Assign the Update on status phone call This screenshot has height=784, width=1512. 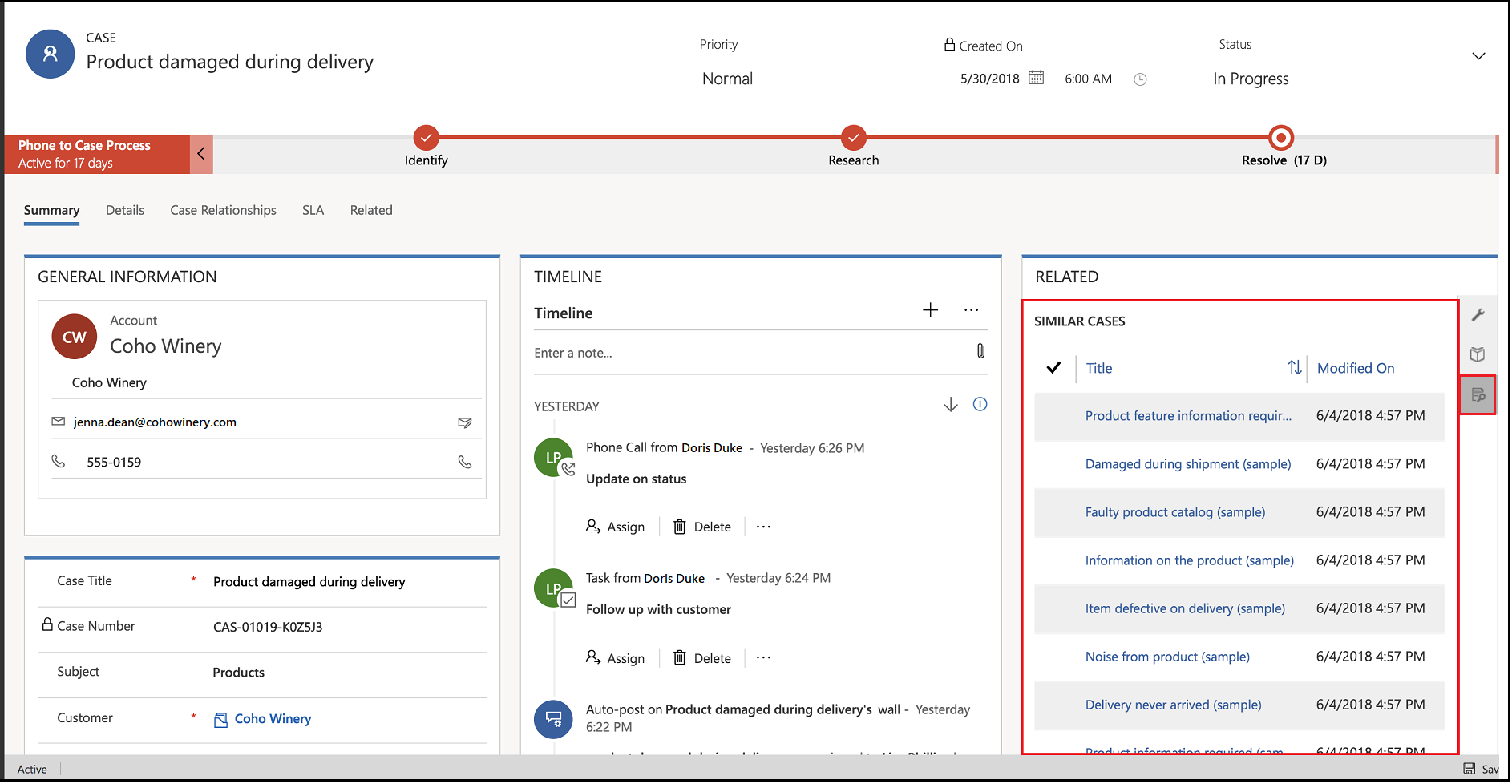point(615,527)
